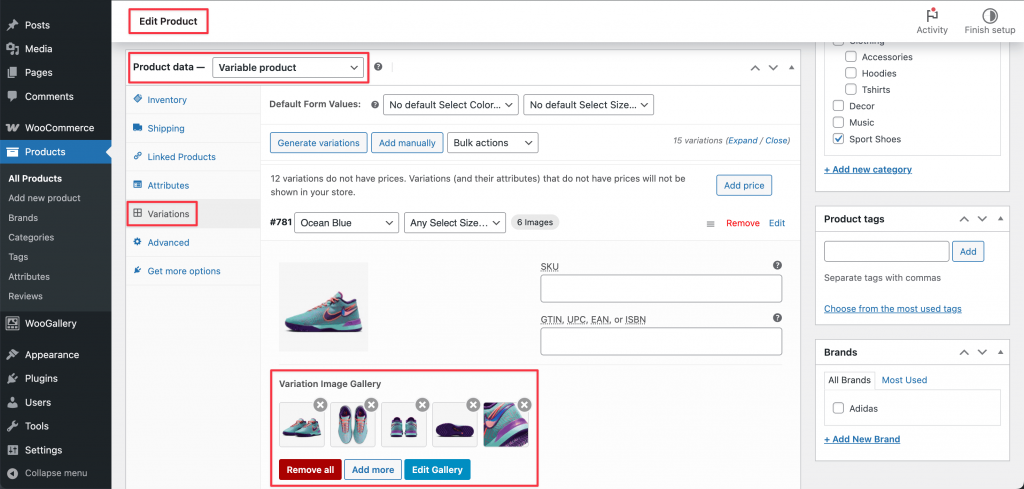Check the Accessories category
Screen dimensions: 1024x489
tap(851, 57)
